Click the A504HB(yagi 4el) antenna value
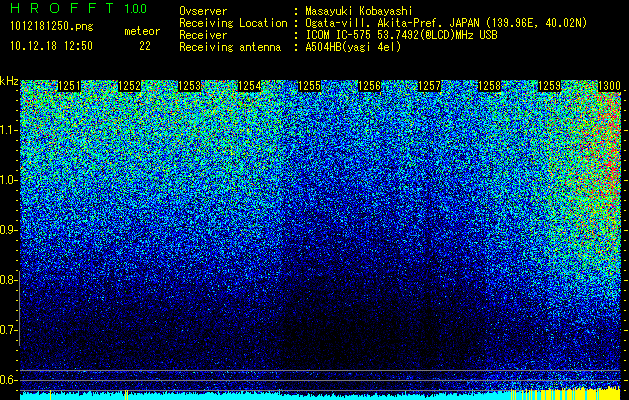 tap(353, 47)
